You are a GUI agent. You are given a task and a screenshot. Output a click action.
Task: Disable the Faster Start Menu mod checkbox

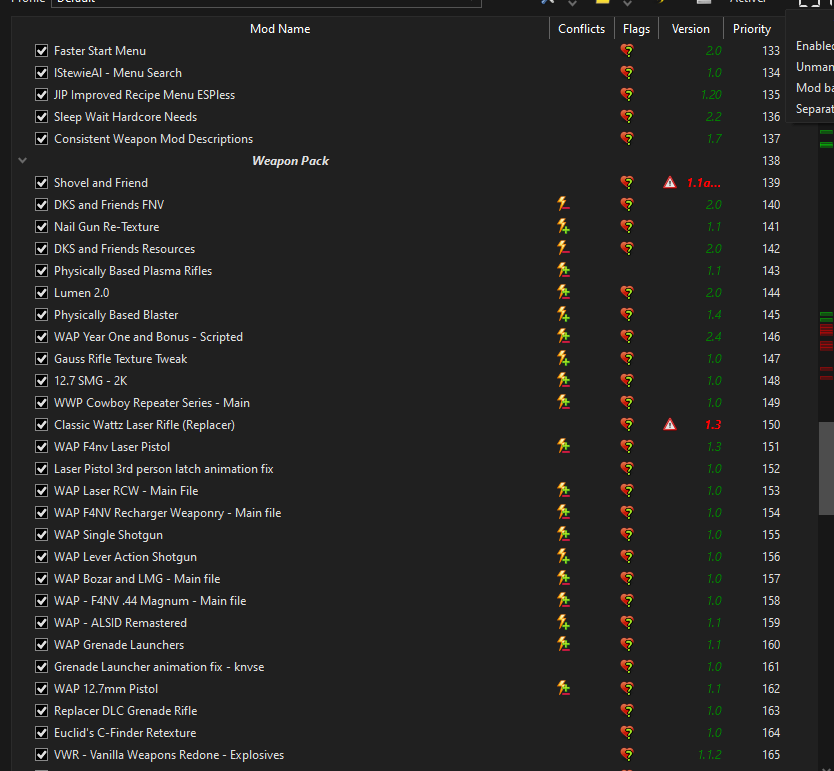41,51
